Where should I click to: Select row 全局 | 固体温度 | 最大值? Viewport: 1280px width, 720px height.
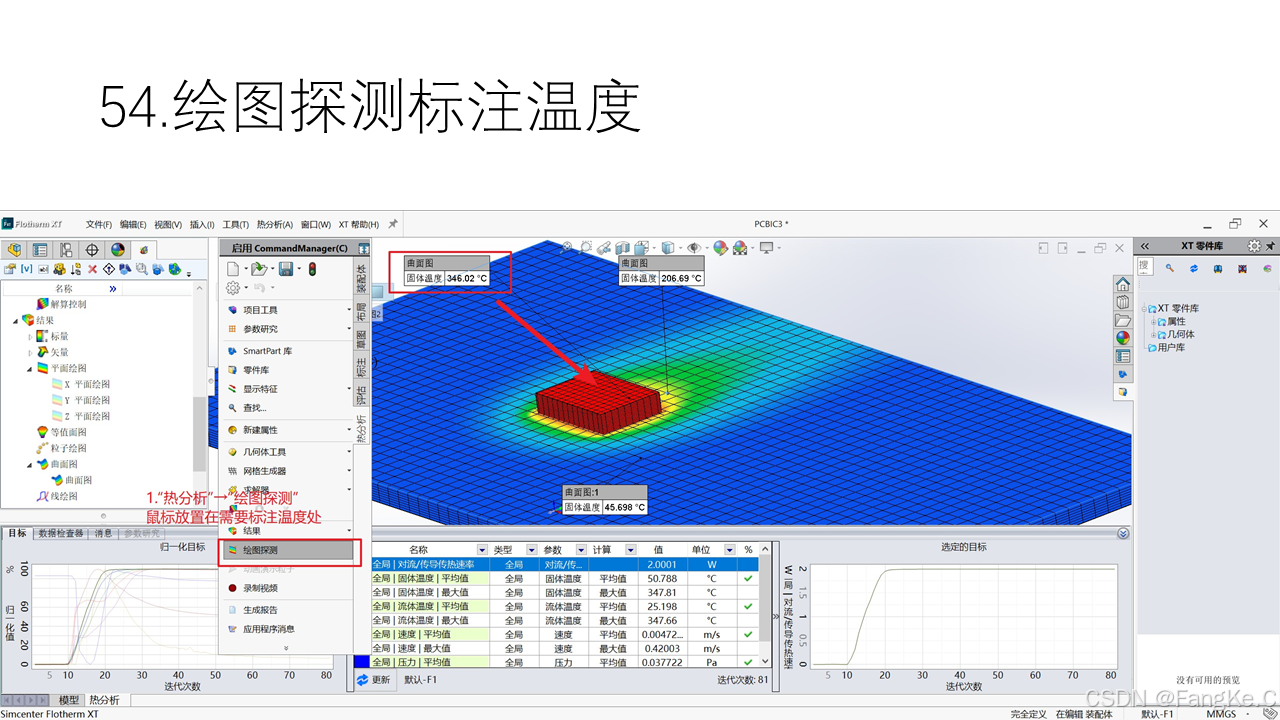[563, 592]
